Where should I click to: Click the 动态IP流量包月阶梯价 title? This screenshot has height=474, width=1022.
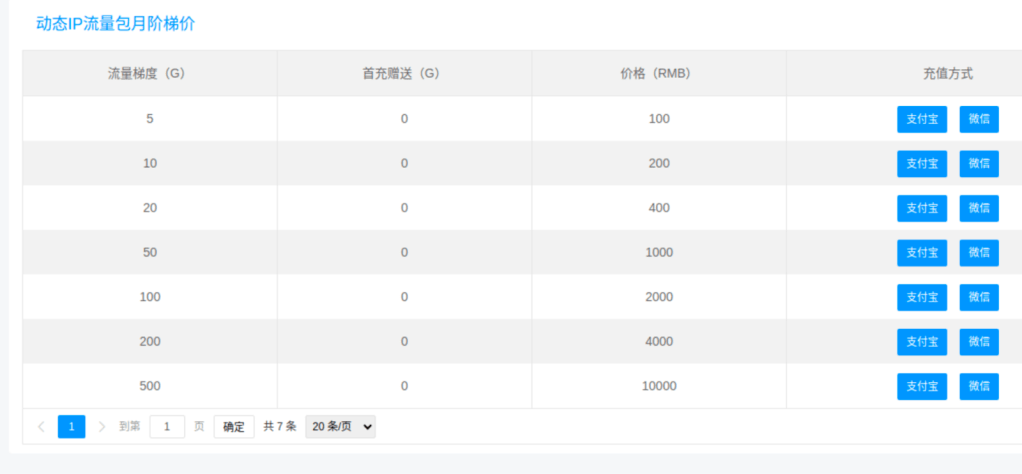click(x=115, y=24)
